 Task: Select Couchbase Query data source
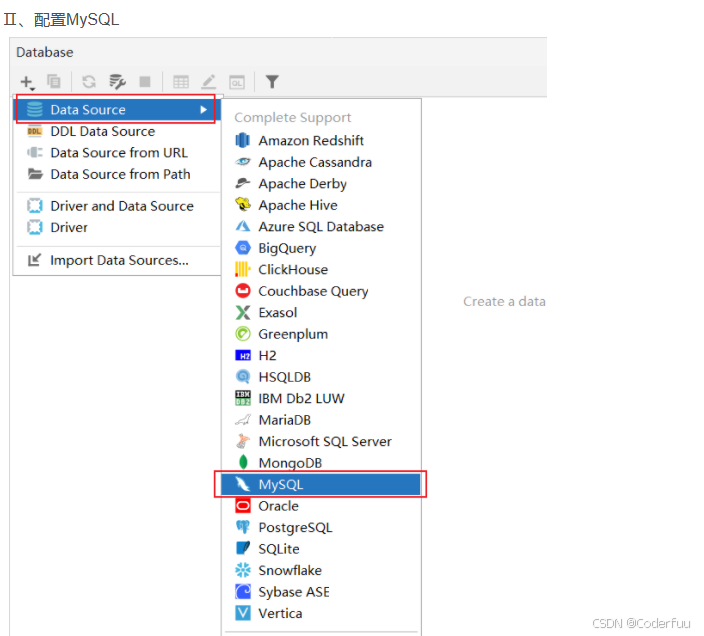321,291
